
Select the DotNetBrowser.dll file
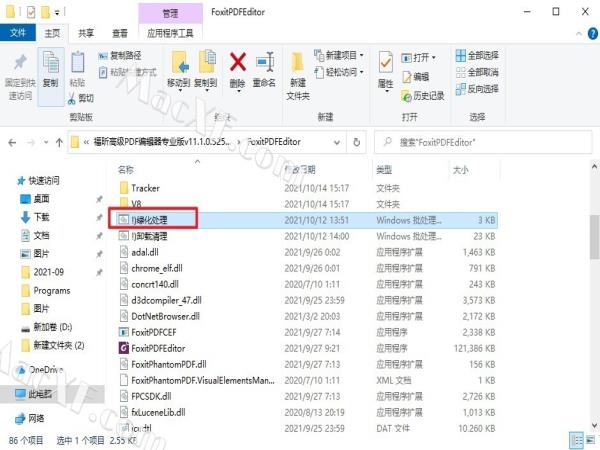pyautogui.click(x=160, y=316)
